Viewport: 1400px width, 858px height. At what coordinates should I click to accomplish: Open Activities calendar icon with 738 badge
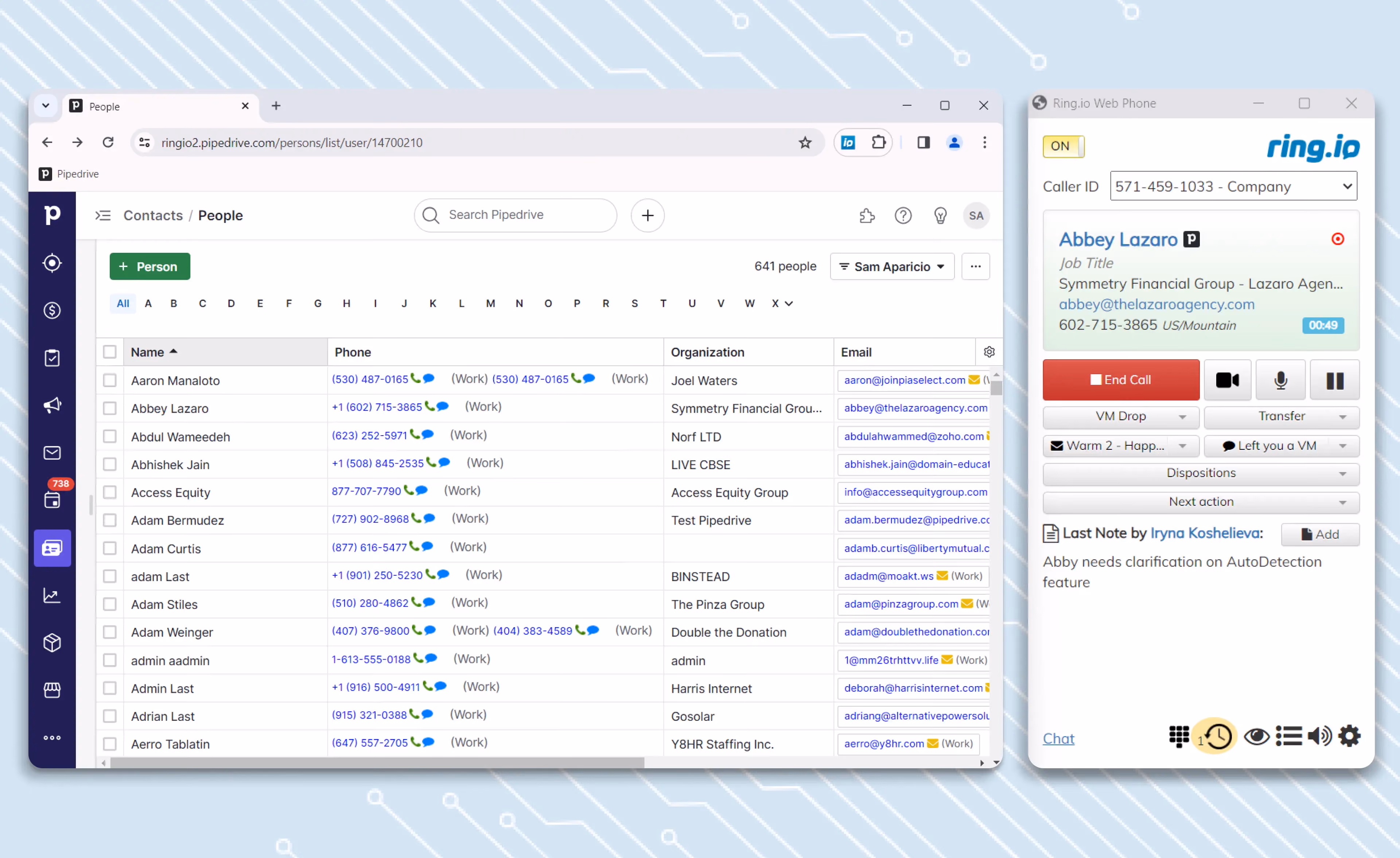coord(52,499)
